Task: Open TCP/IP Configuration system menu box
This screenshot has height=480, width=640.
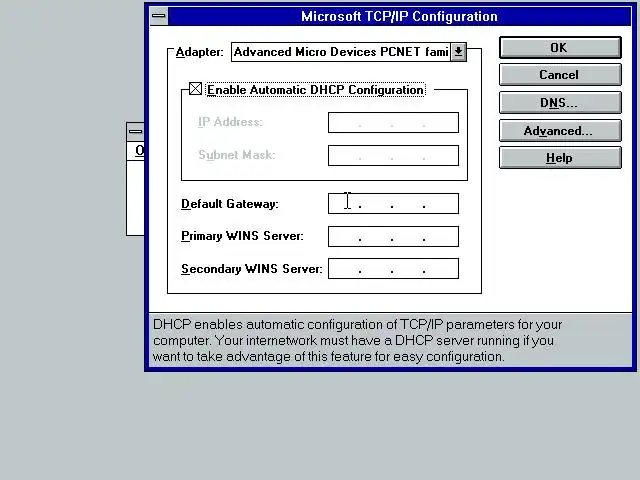Action: [159, 16]
